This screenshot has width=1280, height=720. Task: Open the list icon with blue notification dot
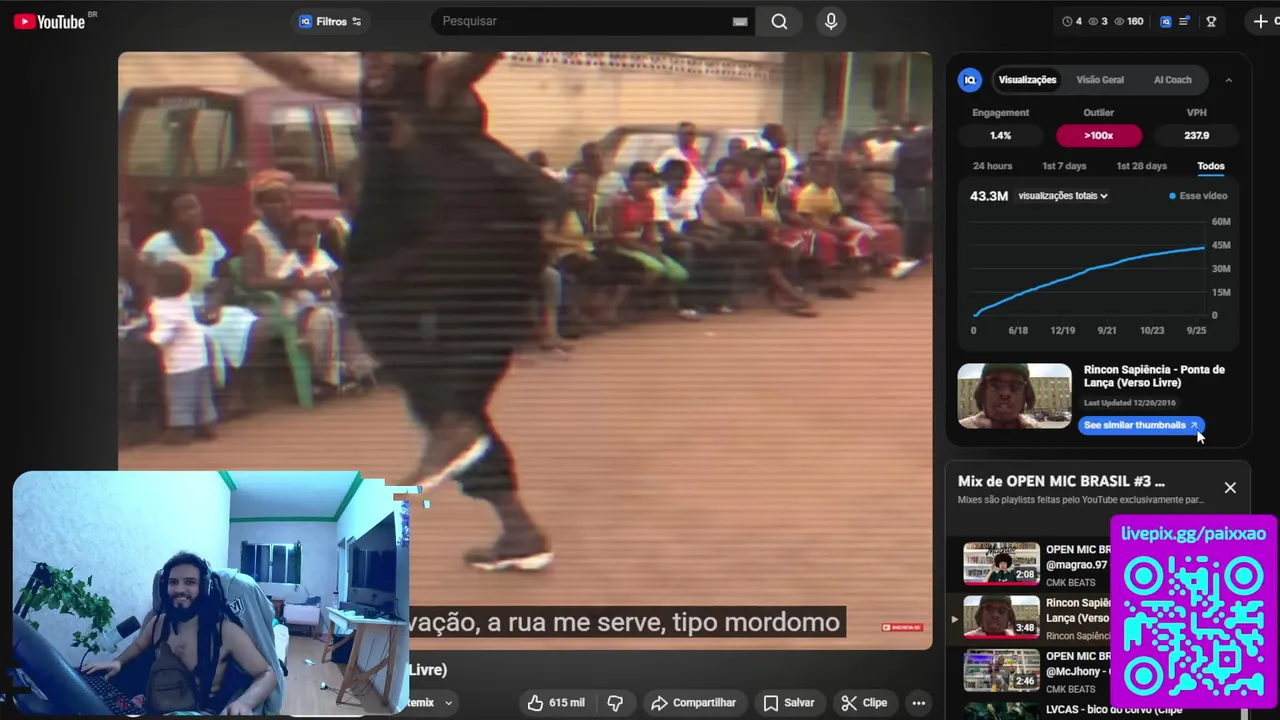click(1185, 21)
